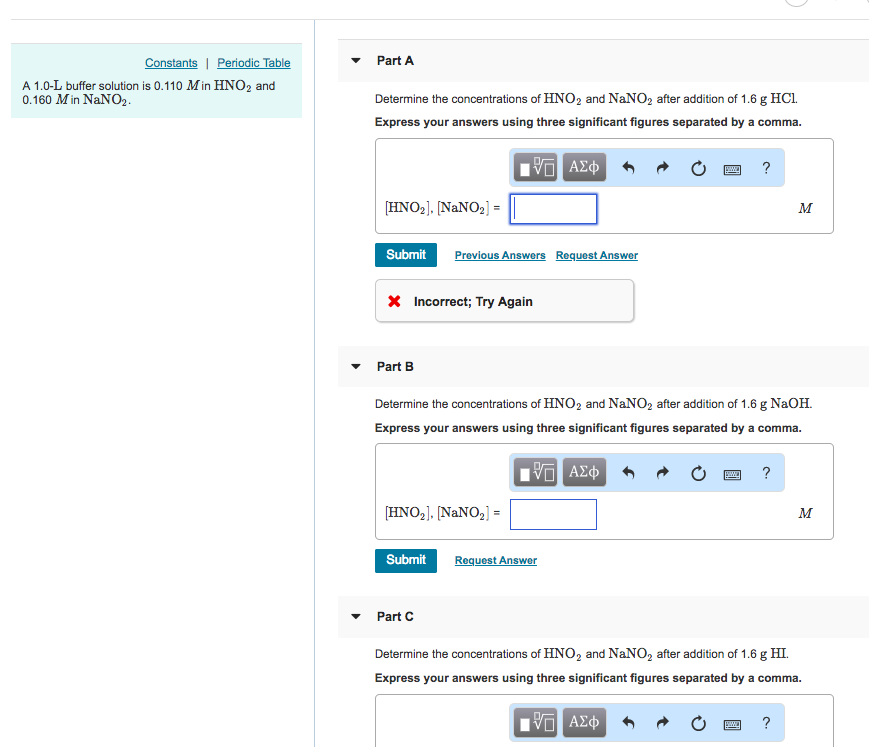Image resolution: width=869 pixels, height=747 pixels.
Task: Select the Greek symbols ΑΣφ icon in Part A
Action: tap(584, 167)
